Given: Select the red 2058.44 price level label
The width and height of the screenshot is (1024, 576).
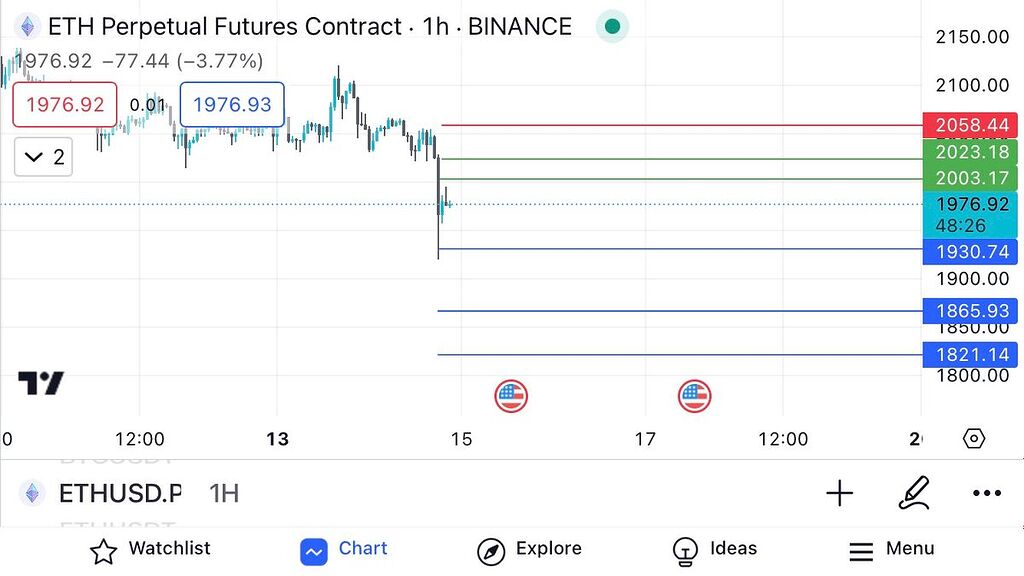Looking at the screenshot, I should pos(970,126).
